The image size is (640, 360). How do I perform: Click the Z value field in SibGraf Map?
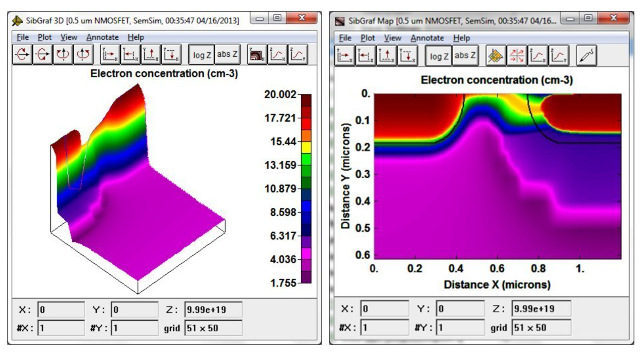pyautogui.click(x=541, y=309)
